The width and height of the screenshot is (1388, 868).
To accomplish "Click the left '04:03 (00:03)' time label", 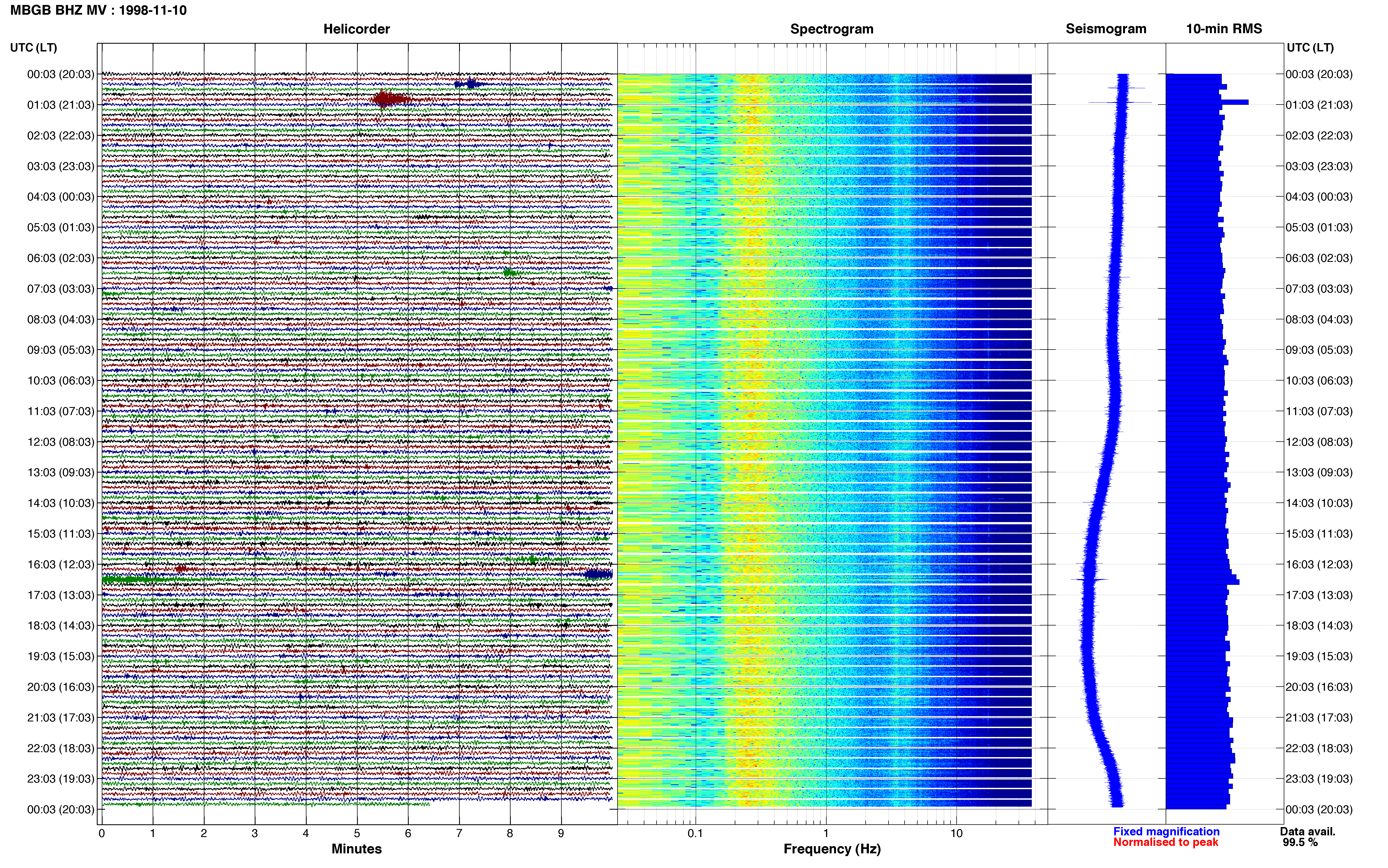I will (x=61, y=197).
